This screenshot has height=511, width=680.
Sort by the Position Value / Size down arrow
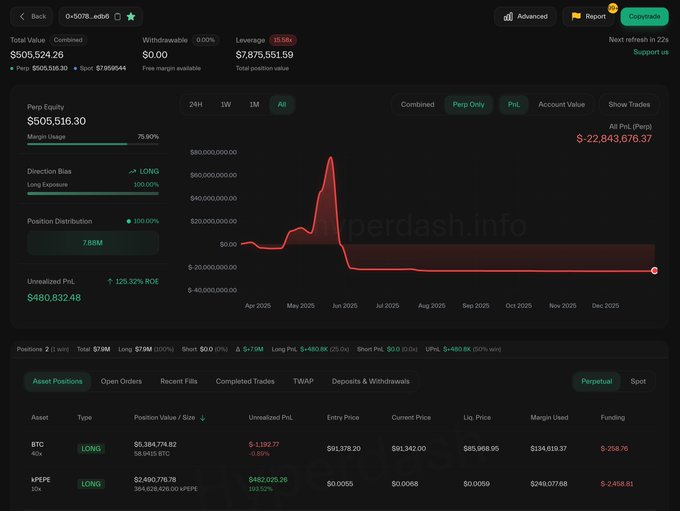coord(203,417)
